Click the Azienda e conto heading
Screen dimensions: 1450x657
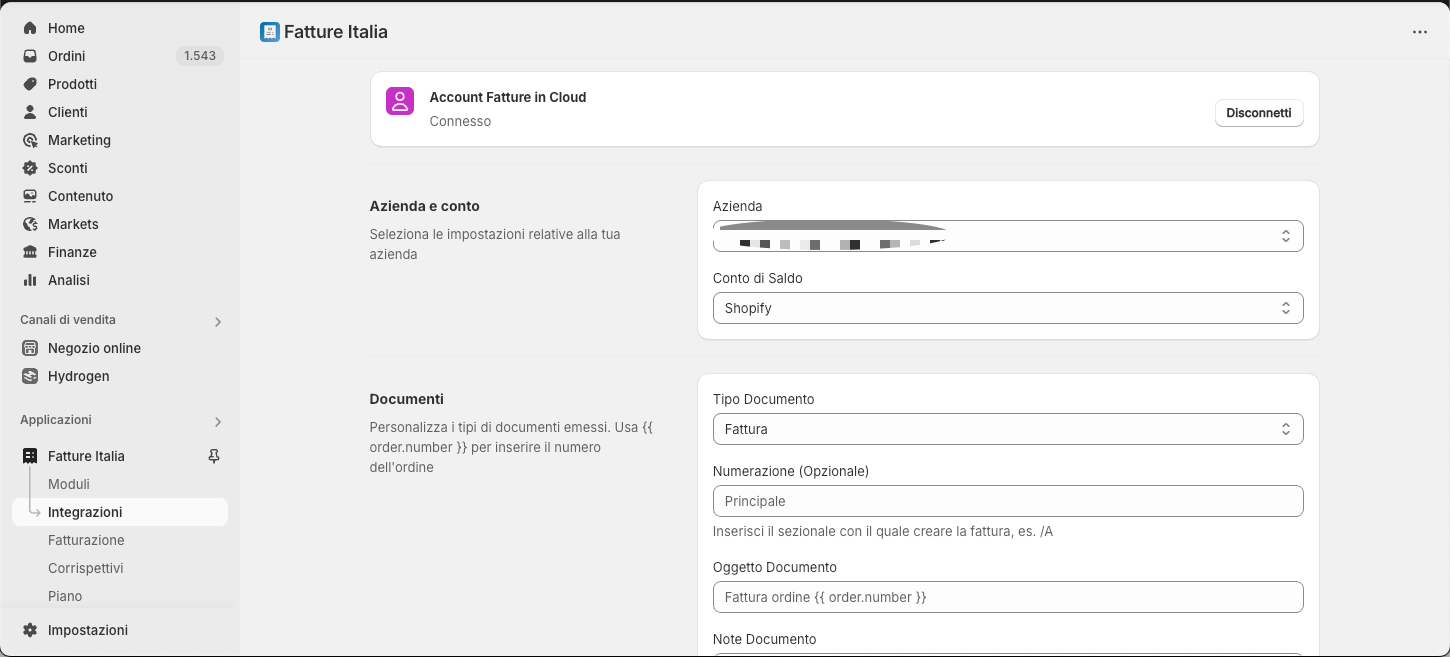(425, 206)
